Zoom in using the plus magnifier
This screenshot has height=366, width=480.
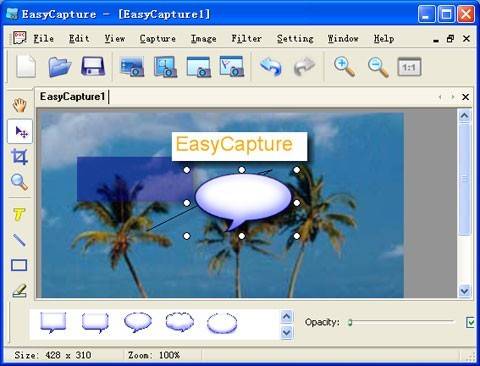345,67
